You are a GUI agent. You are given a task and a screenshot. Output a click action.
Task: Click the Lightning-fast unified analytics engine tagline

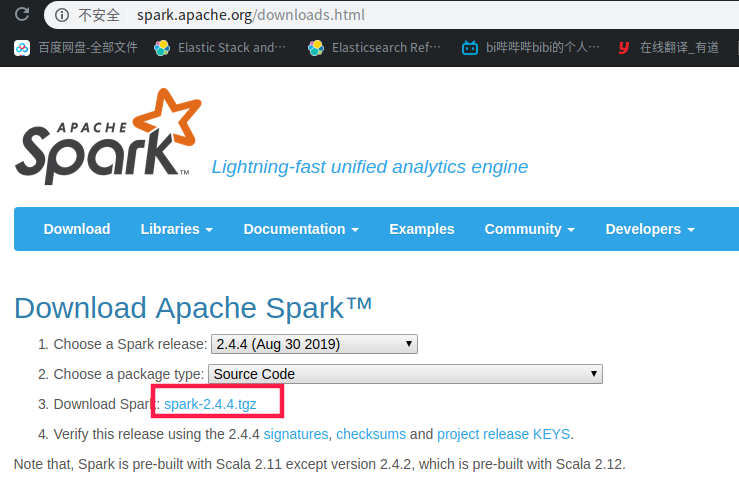point(370,167)
